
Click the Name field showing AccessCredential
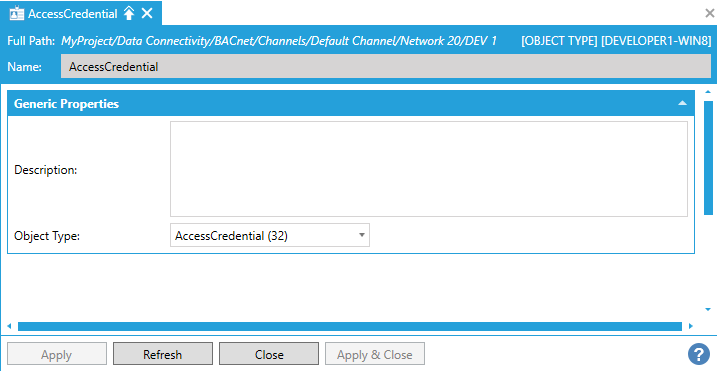point(386,67)
